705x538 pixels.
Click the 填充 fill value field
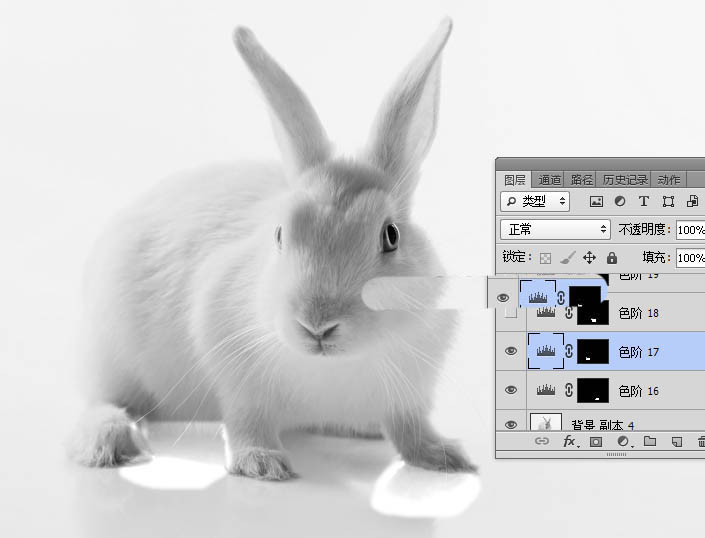point(691,258)
